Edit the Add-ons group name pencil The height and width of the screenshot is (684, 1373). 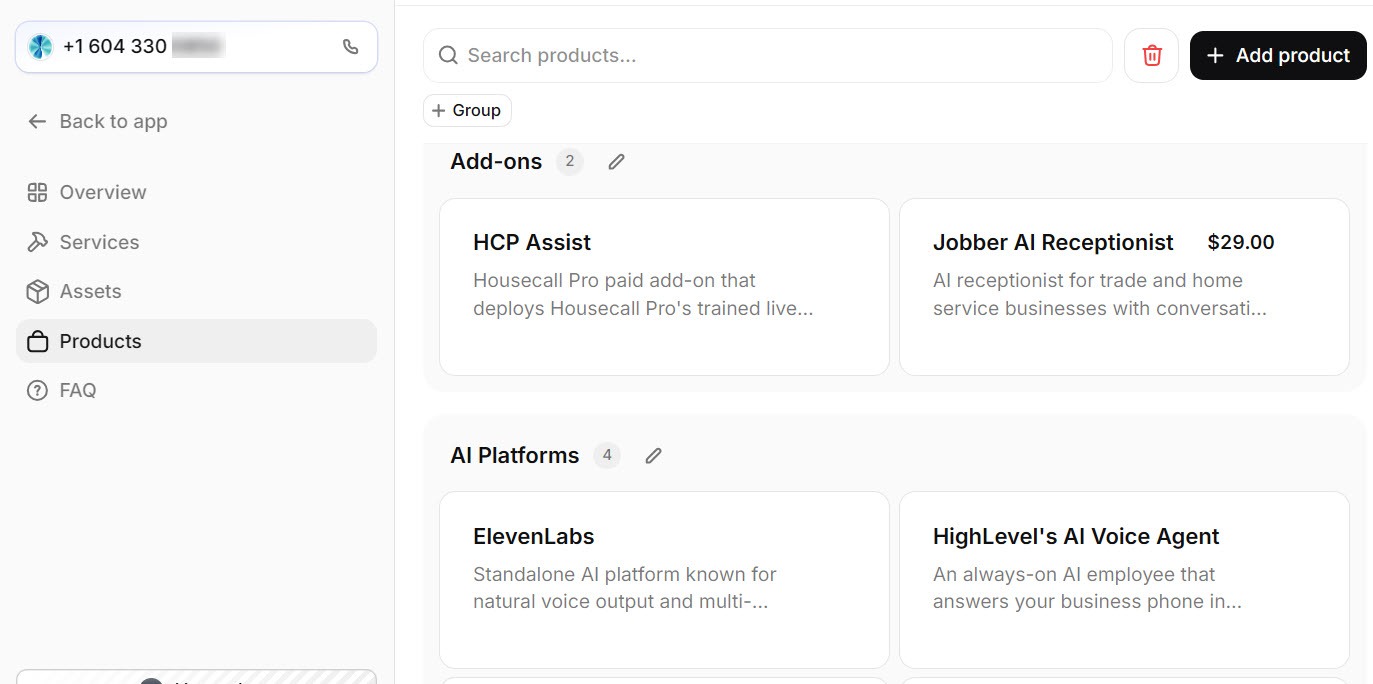pyautogui.click(x=616, y=161)
